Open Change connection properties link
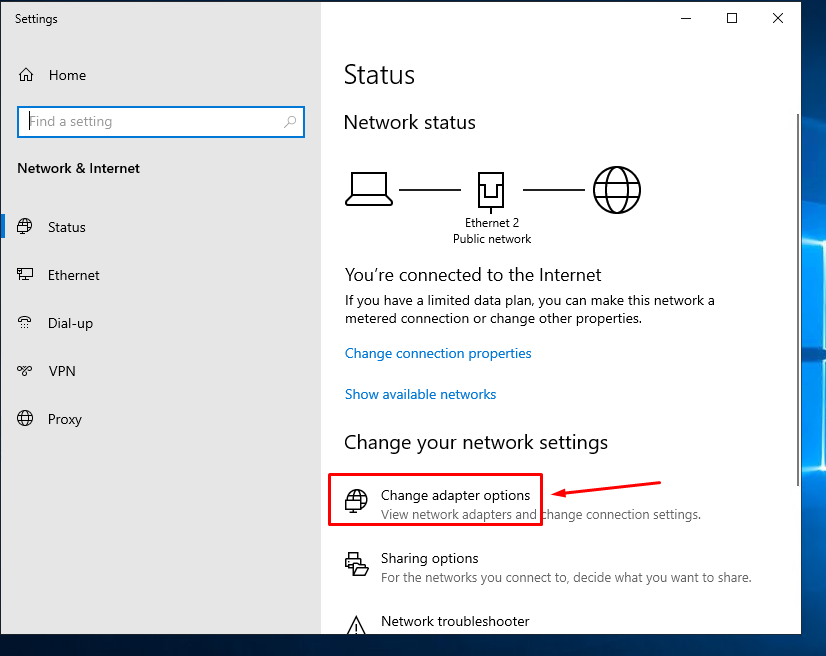The image size is (826, 656). click(438, 353)
